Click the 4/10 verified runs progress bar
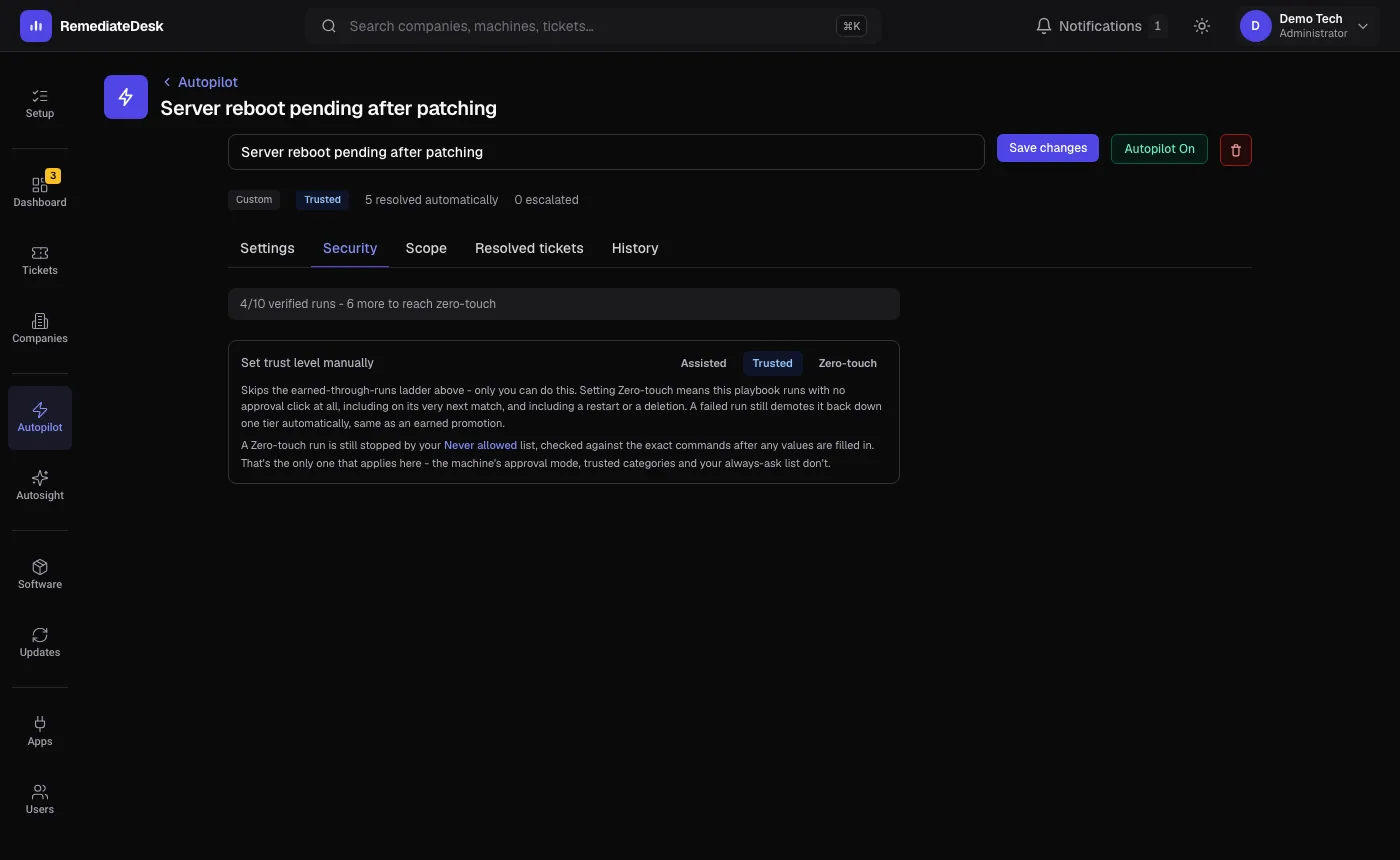 tap(564, 304)
